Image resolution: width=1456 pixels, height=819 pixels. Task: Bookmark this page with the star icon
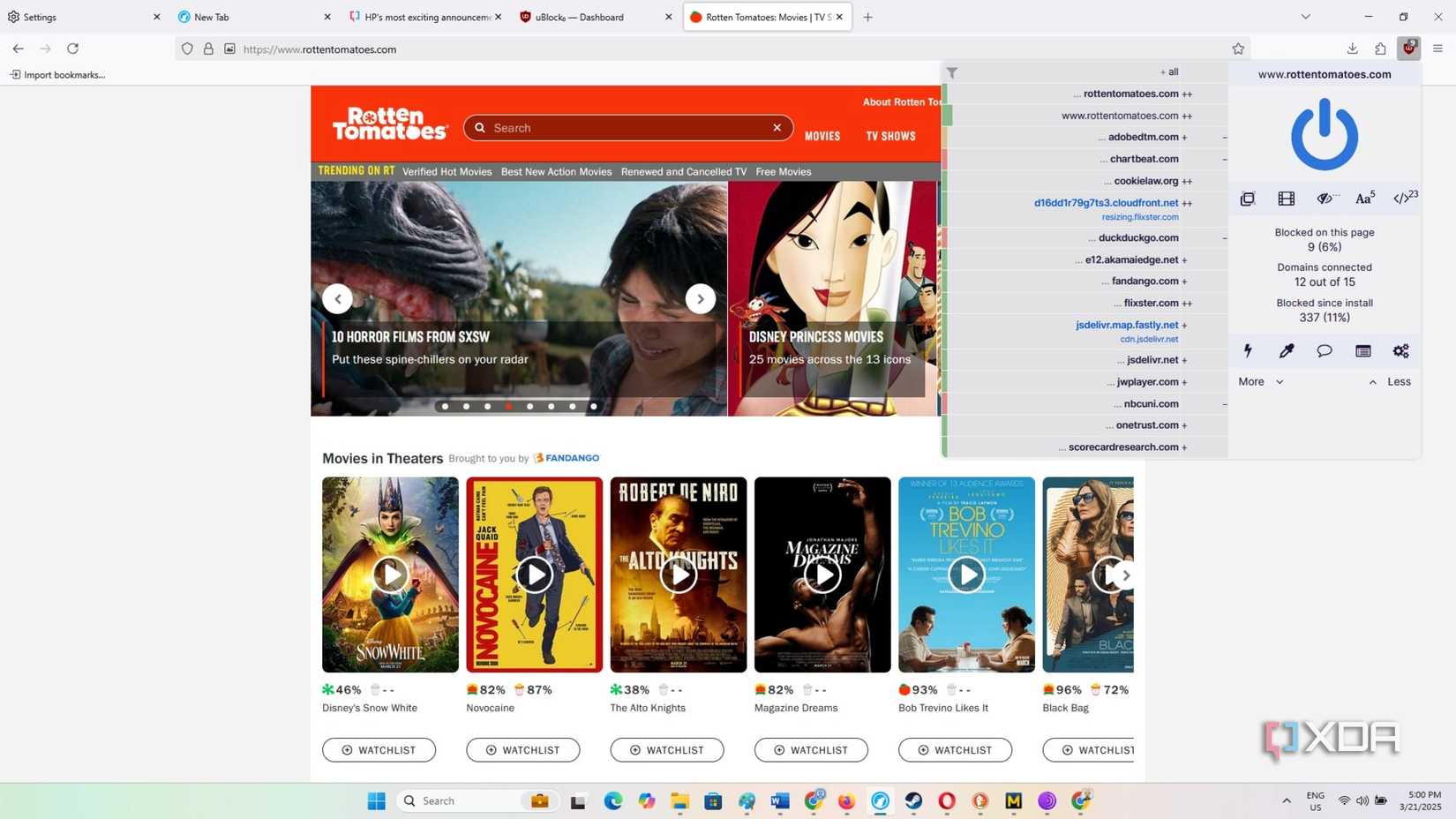tap(1238, 49)
